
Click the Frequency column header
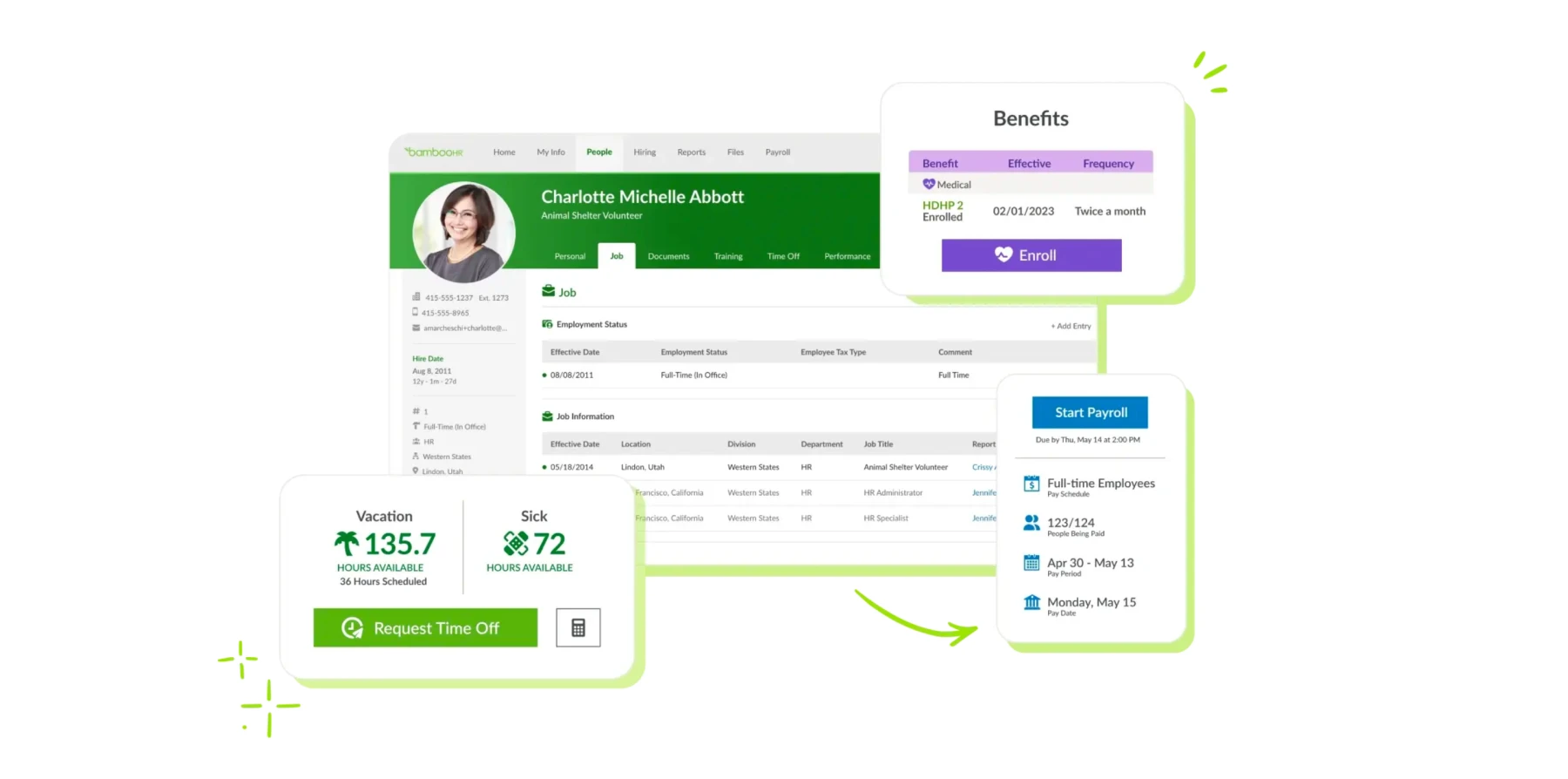[1108, 164]
